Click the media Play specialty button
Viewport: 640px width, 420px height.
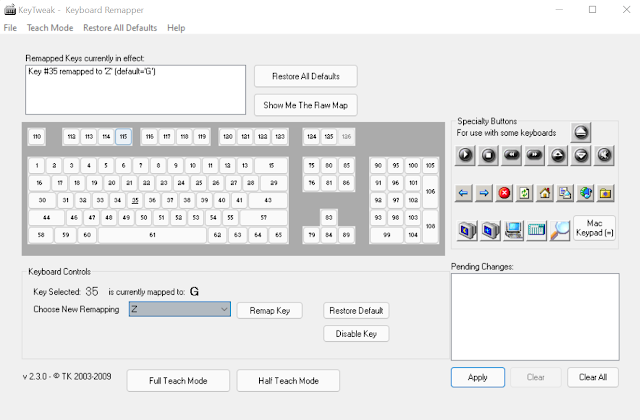pyautogui.click(x=465, y=155)
